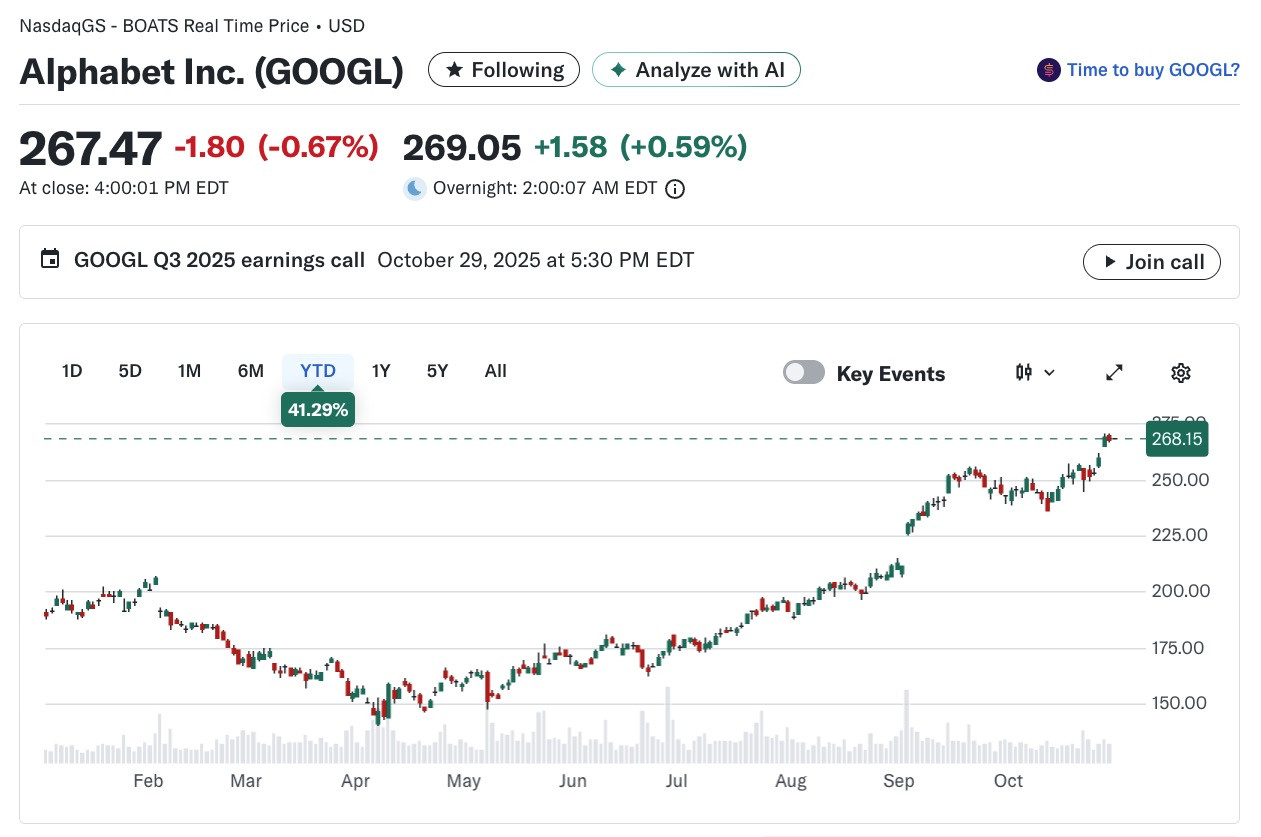1261x837 pixels.
Task: Toggle the Key Events switch
Action: 804,373
